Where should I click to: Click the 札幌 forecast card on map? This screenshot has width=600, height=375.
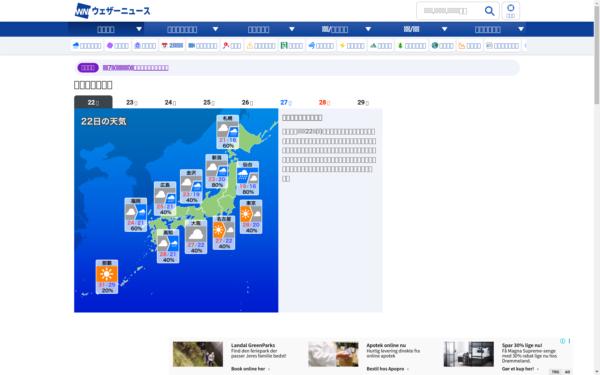tap(228, 132)
